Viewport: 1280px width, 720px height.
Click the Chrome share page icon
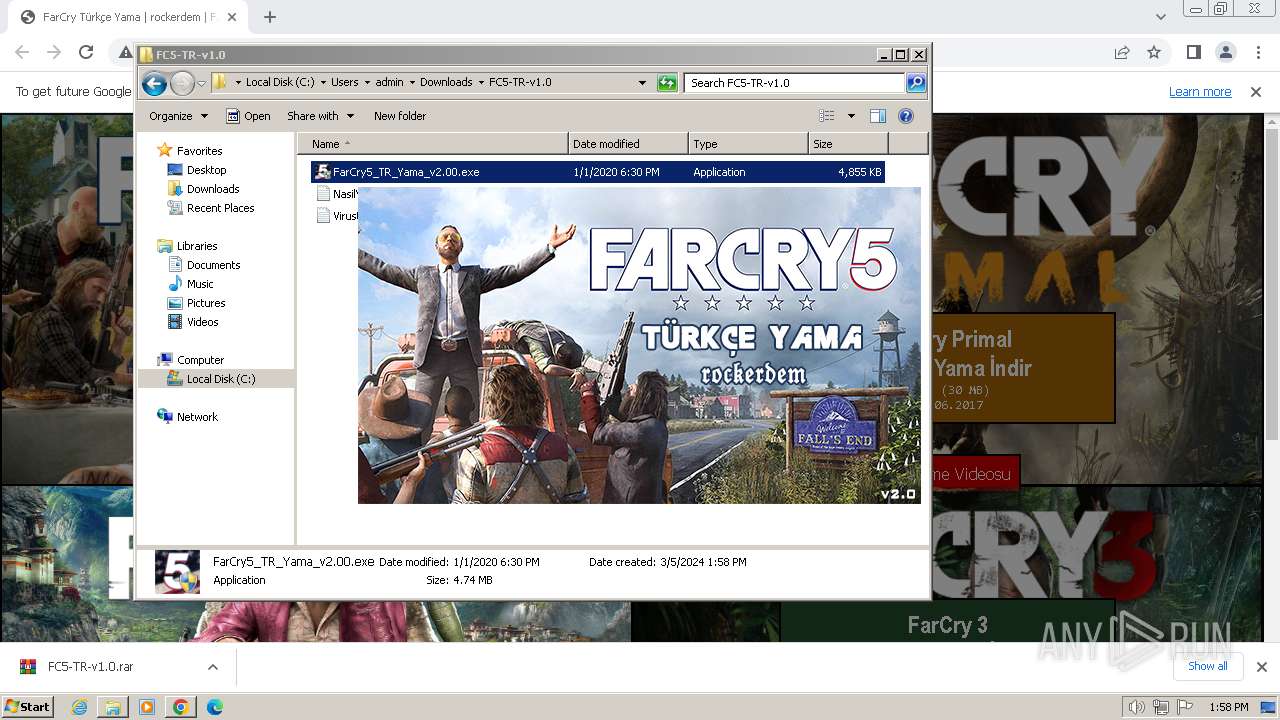pyautogui.click(x=1122, y=53)
